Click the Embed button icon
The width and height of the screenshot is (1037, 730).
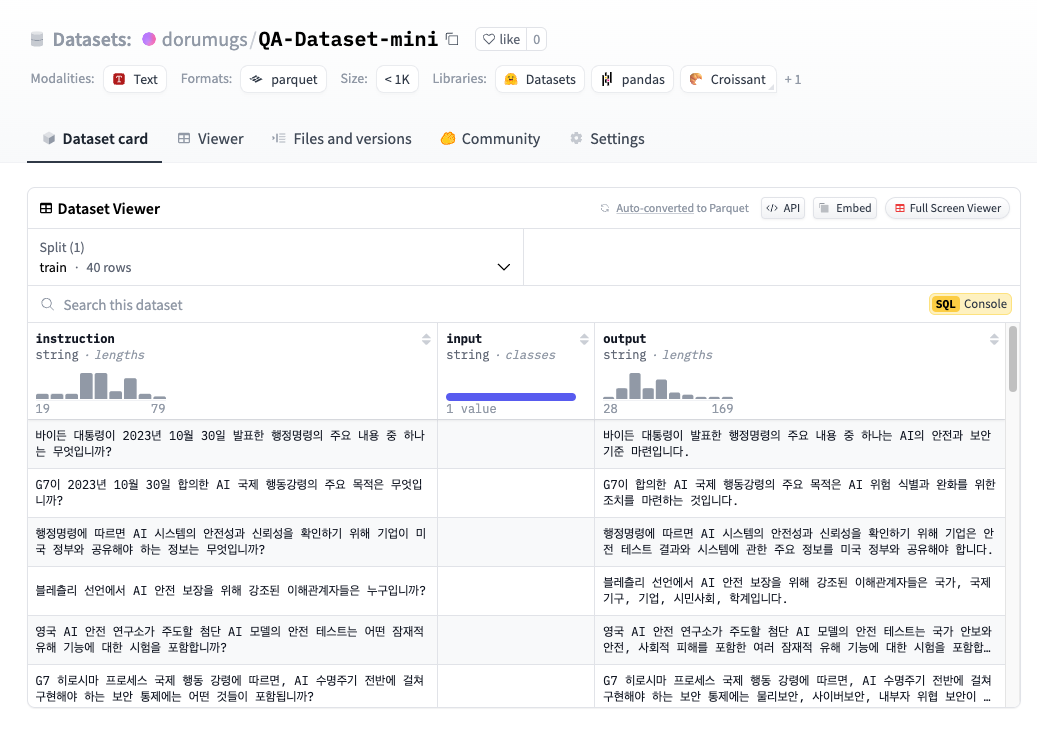(824, 208)
